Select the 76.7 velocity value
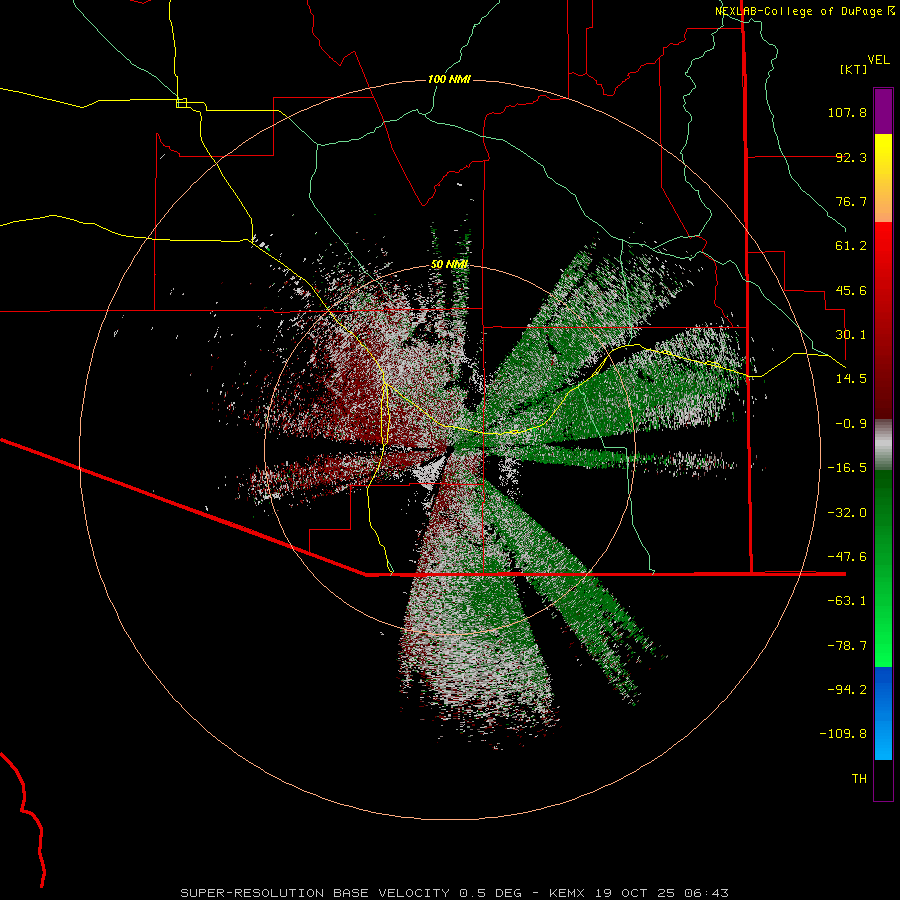The image size is (900, 900). pyautogui.click(x=851, y=201)
